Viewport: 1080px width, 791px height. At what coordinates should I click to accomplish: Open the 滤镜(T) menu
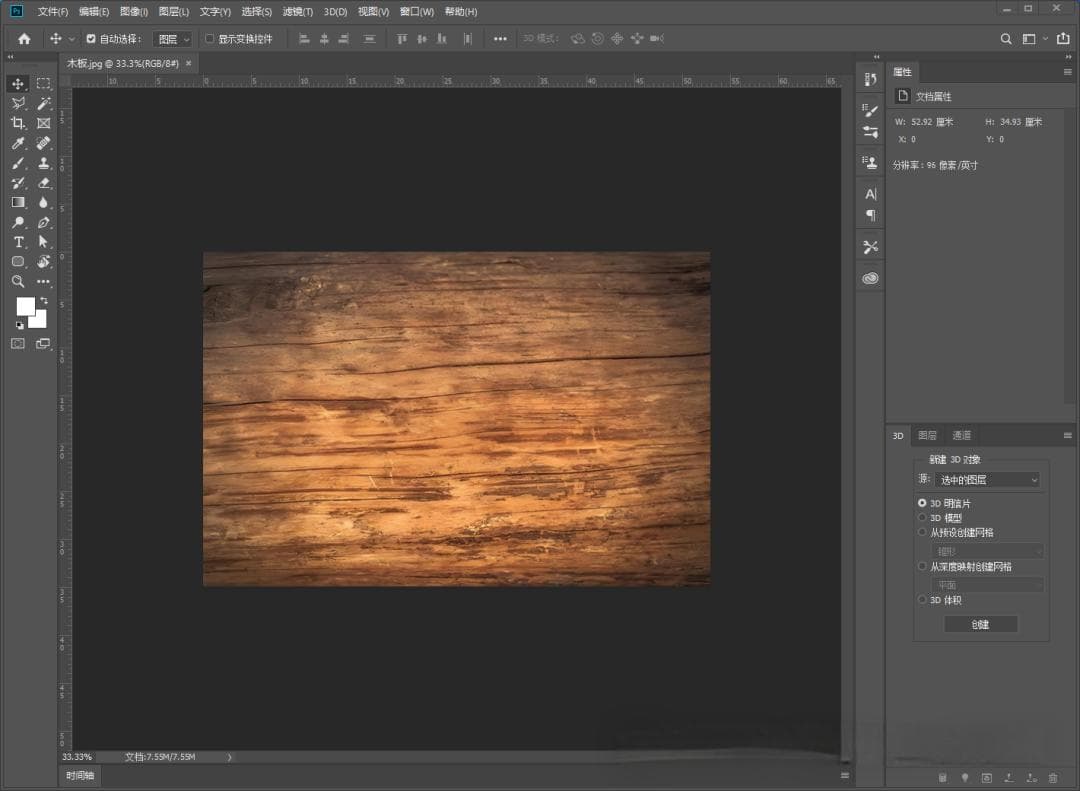click(x=298, y=12)
